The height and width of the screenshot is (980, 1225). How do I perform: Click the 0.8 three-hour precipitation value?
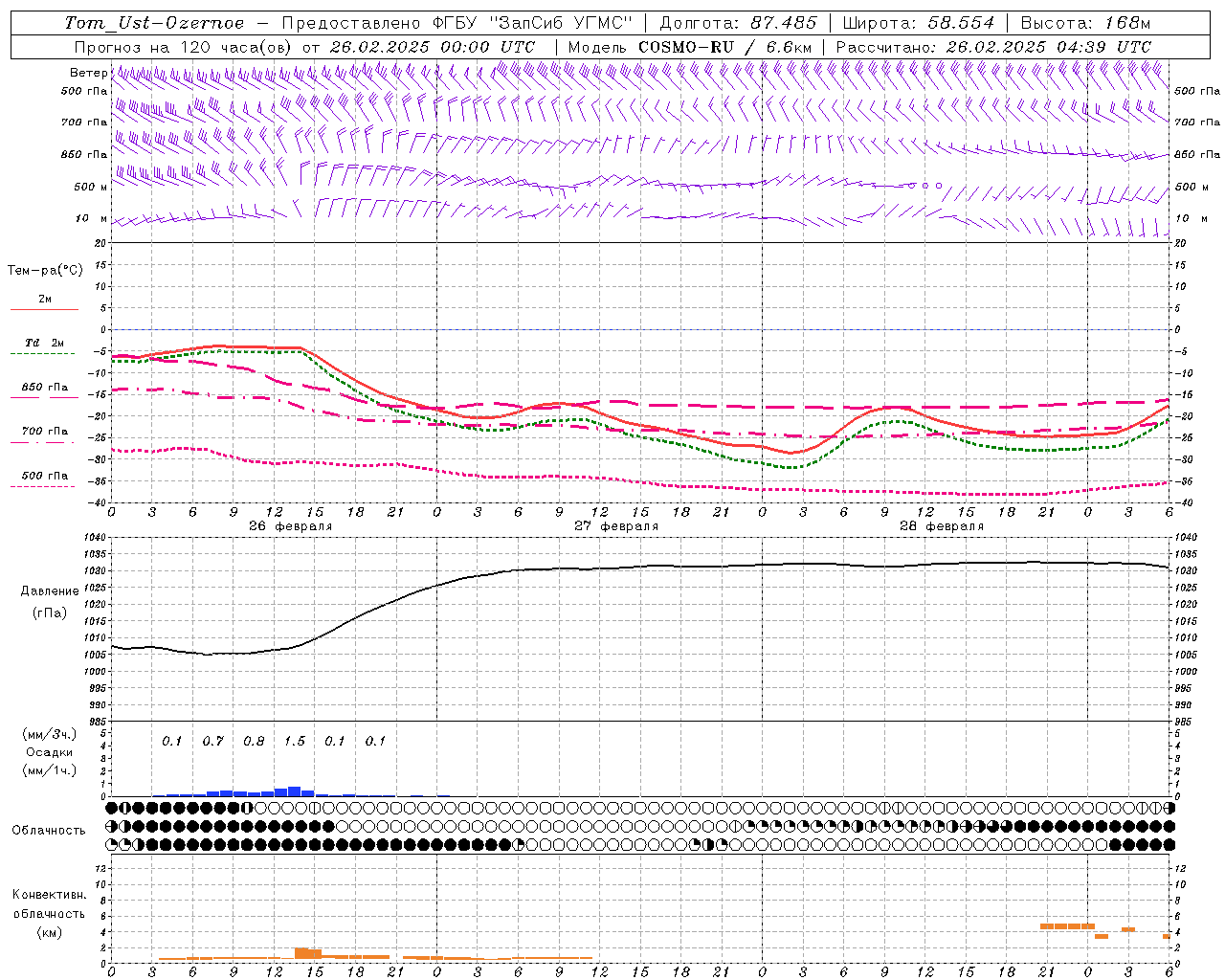[x=254, y=742]
